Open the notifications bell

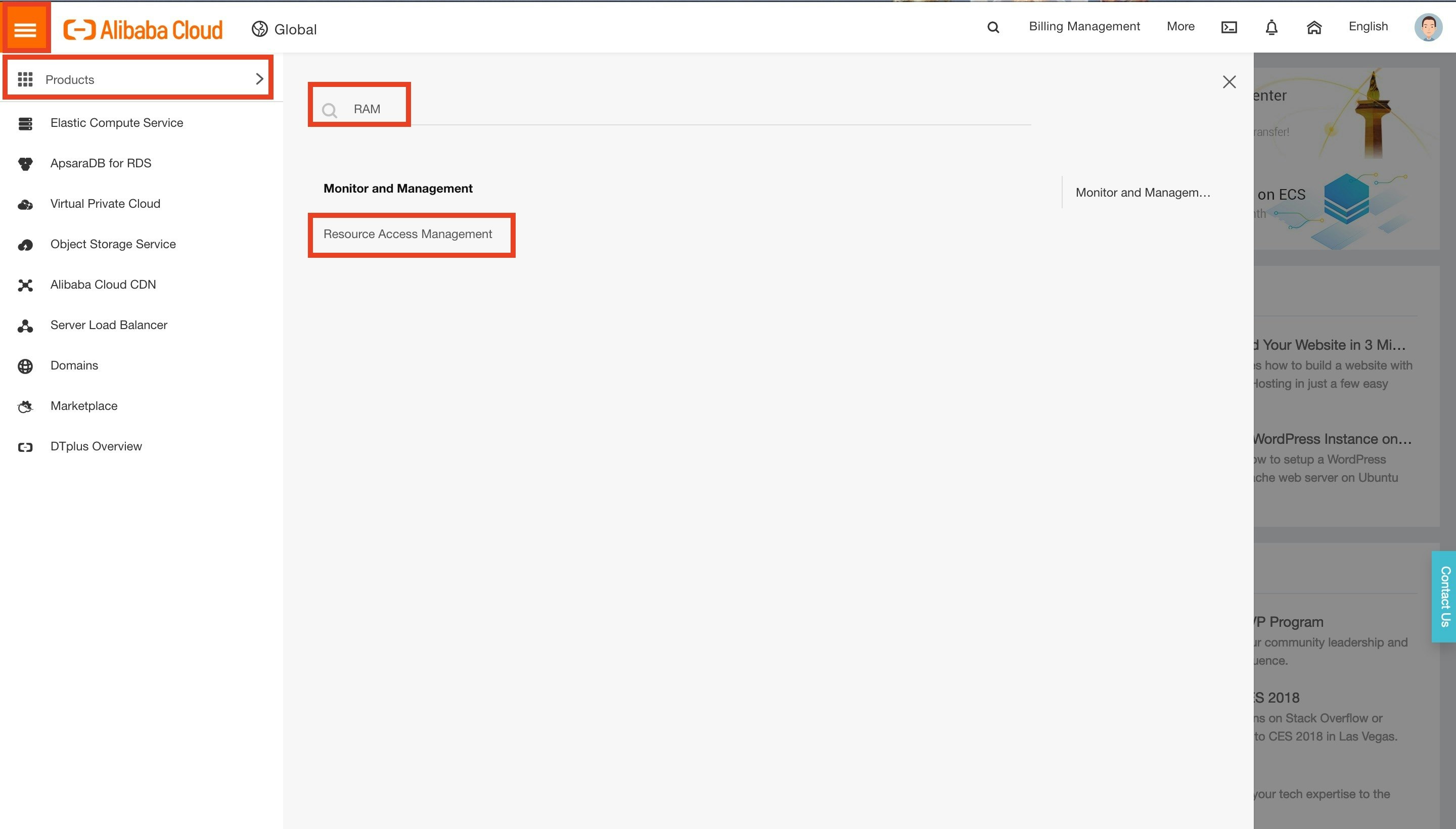point(1271,27)
